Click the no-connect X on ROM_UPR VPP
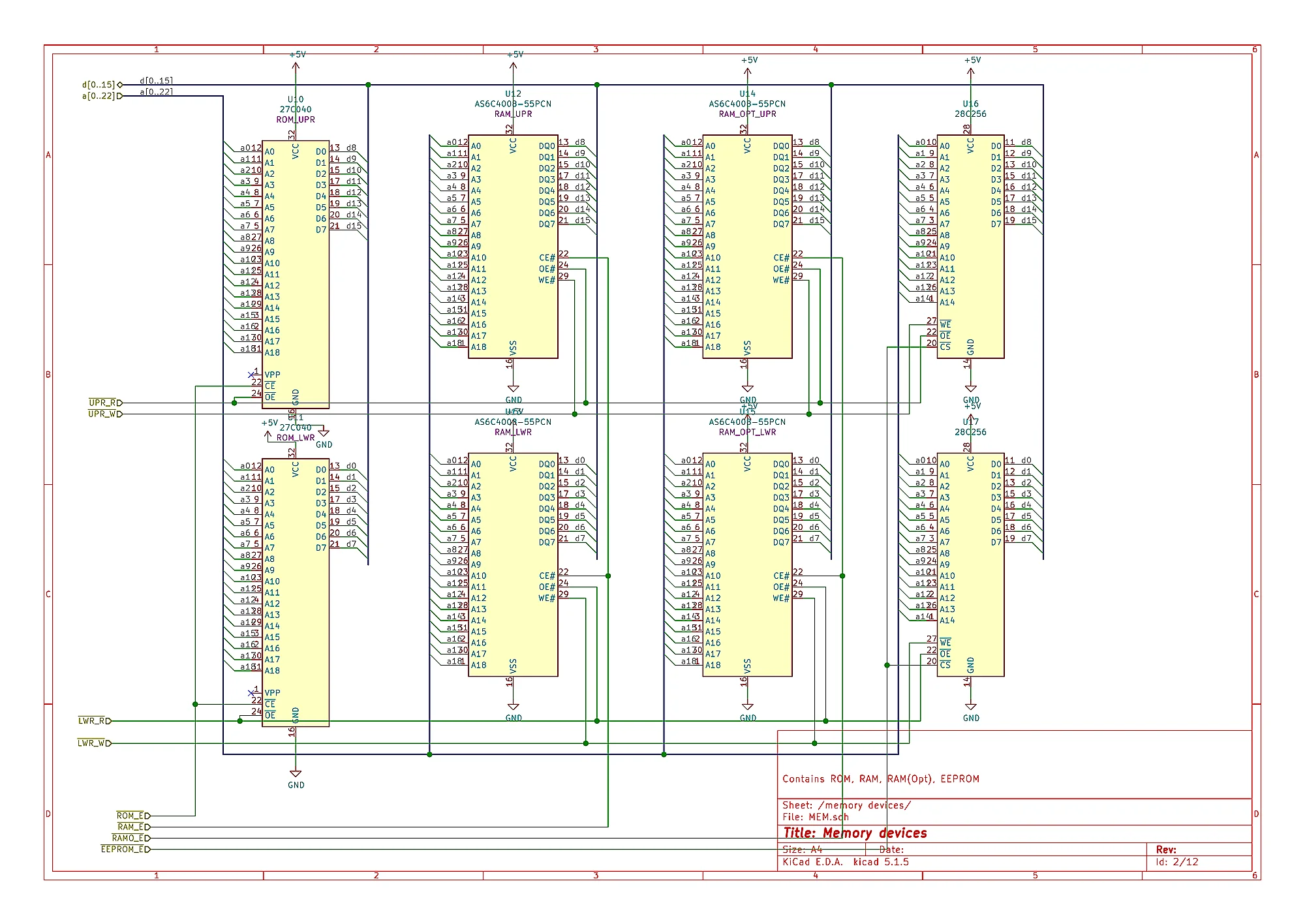 251,375
